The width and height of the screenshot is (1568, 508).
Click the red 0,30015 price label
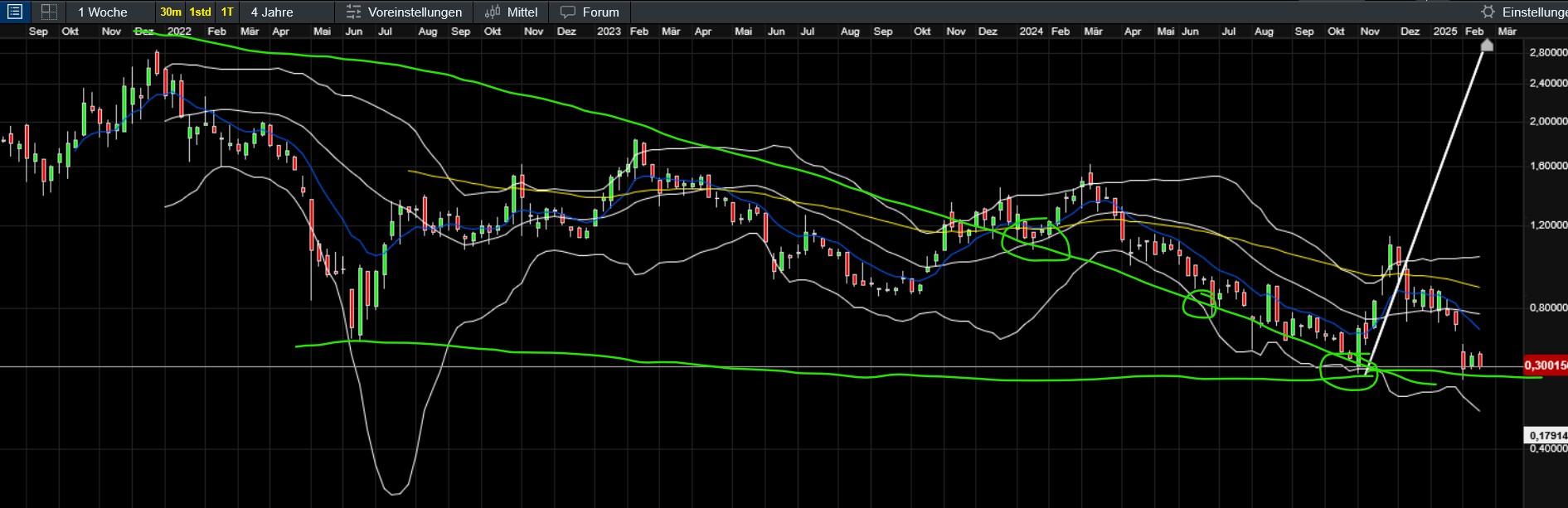1546,365
